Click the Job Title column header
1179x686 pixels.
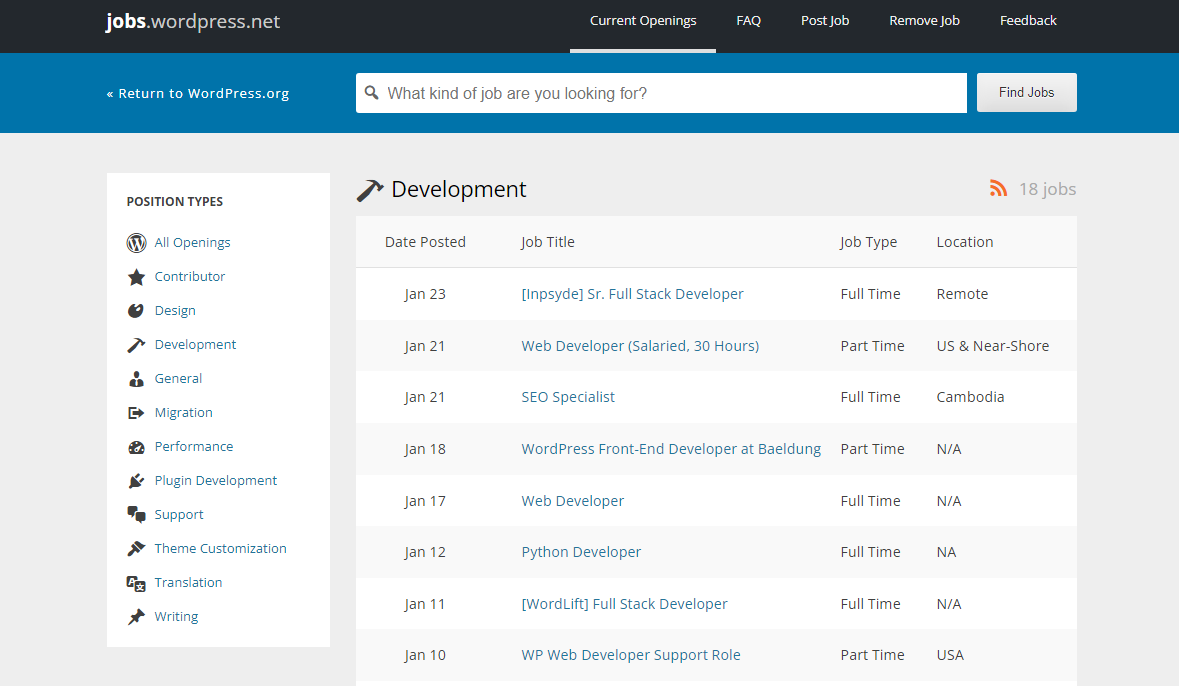[x=547, y=242]
